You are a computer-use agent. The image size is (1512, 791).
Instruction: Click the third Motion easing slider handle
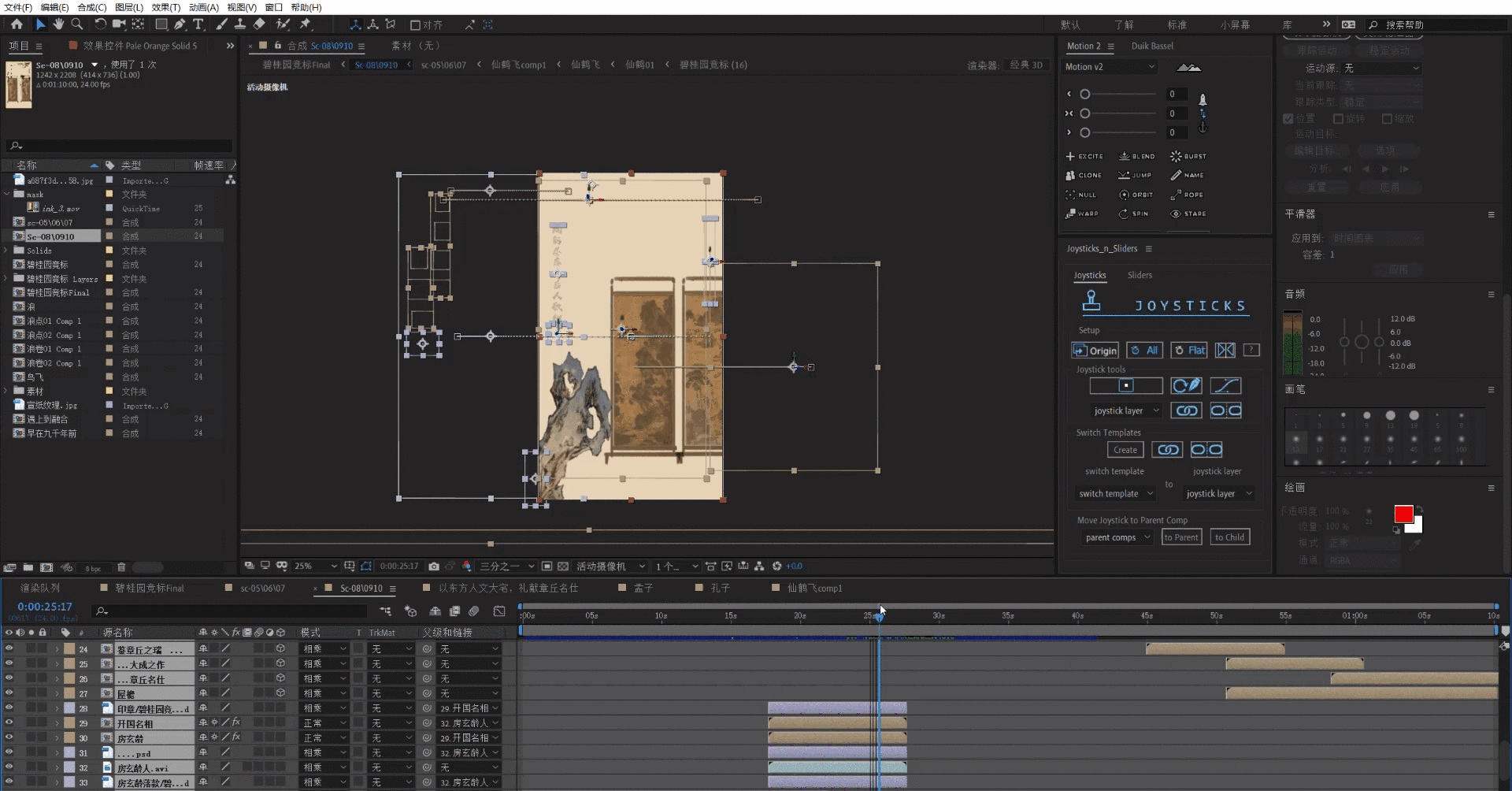point(1085,132)
